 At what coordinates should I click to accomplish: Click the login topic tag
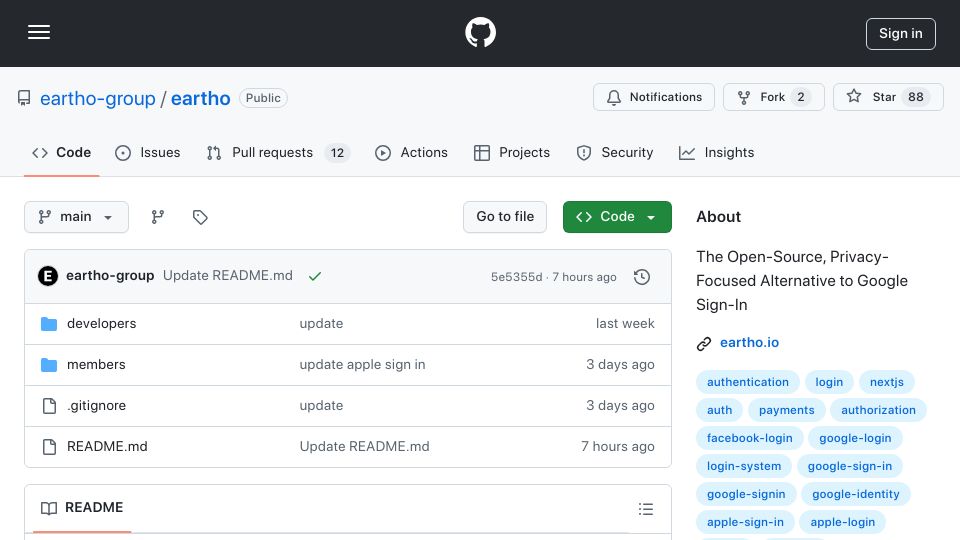829,382
